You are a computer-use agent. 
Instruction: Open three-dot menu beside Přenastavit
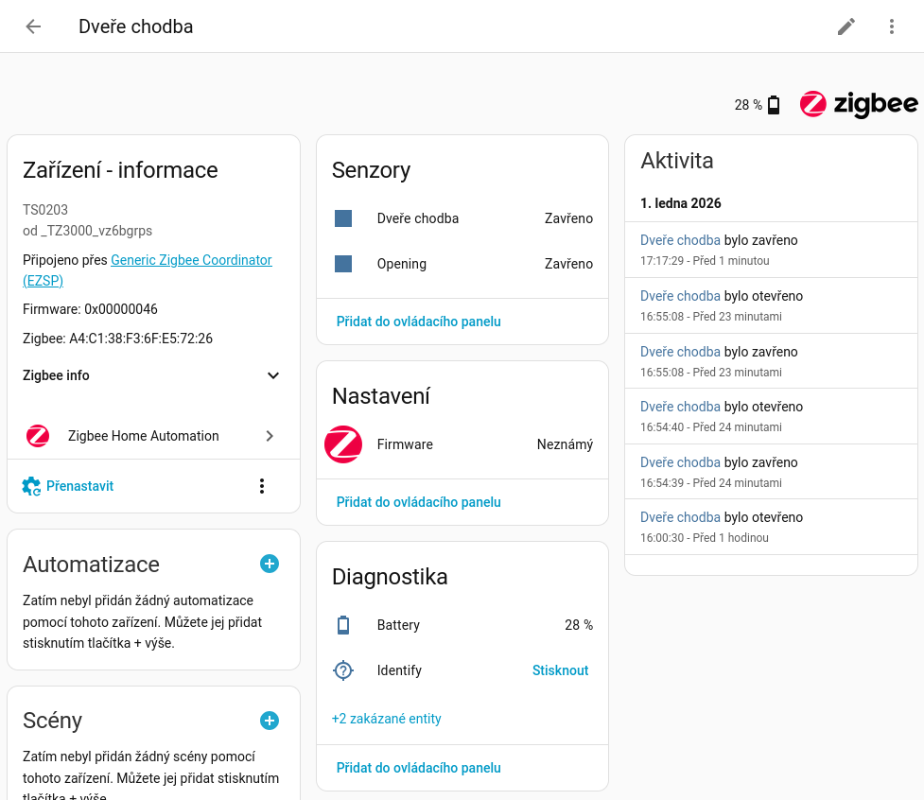click(x=261, y=486)
